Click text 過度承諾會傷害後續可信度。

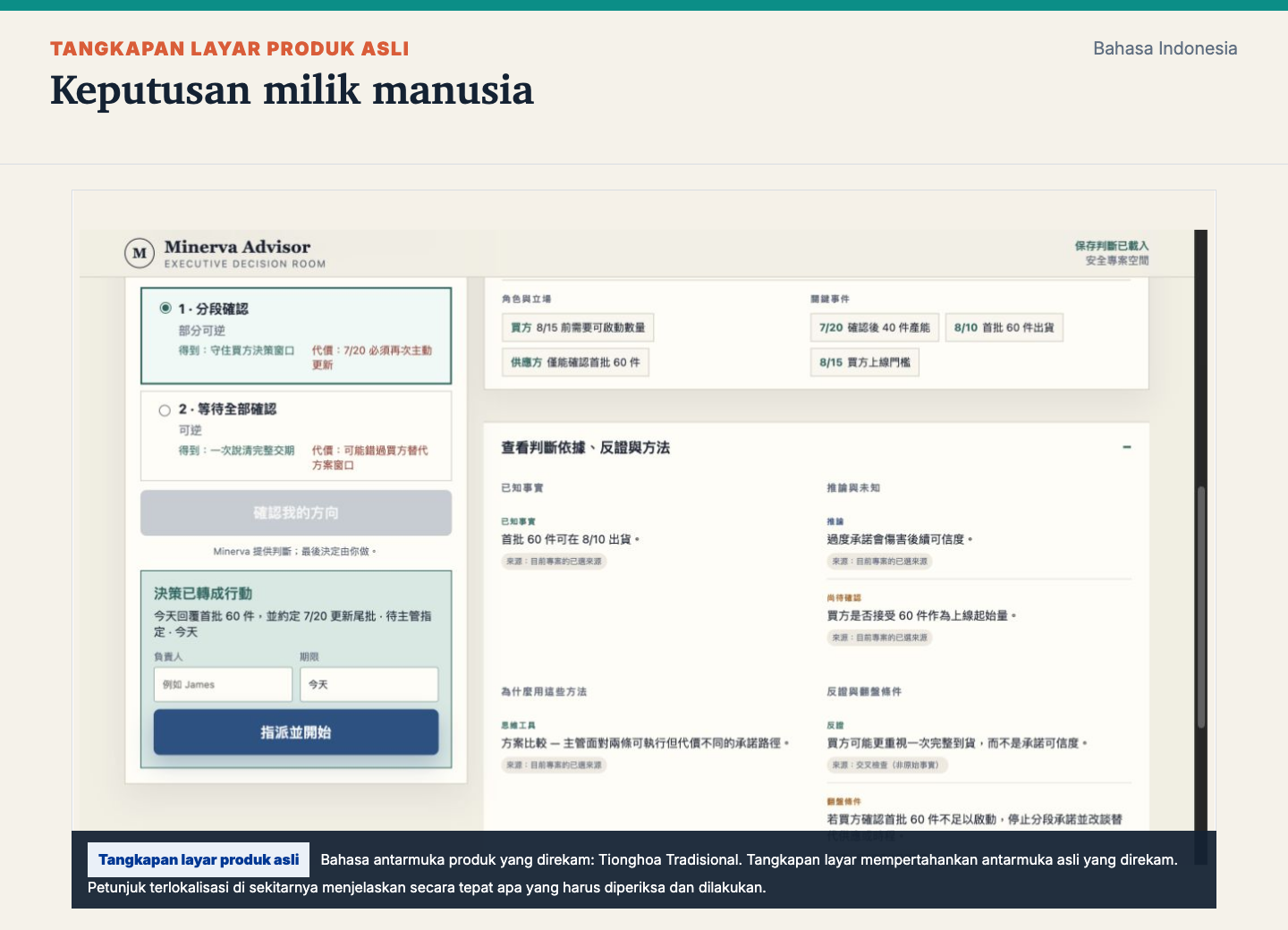coord(900,539)
